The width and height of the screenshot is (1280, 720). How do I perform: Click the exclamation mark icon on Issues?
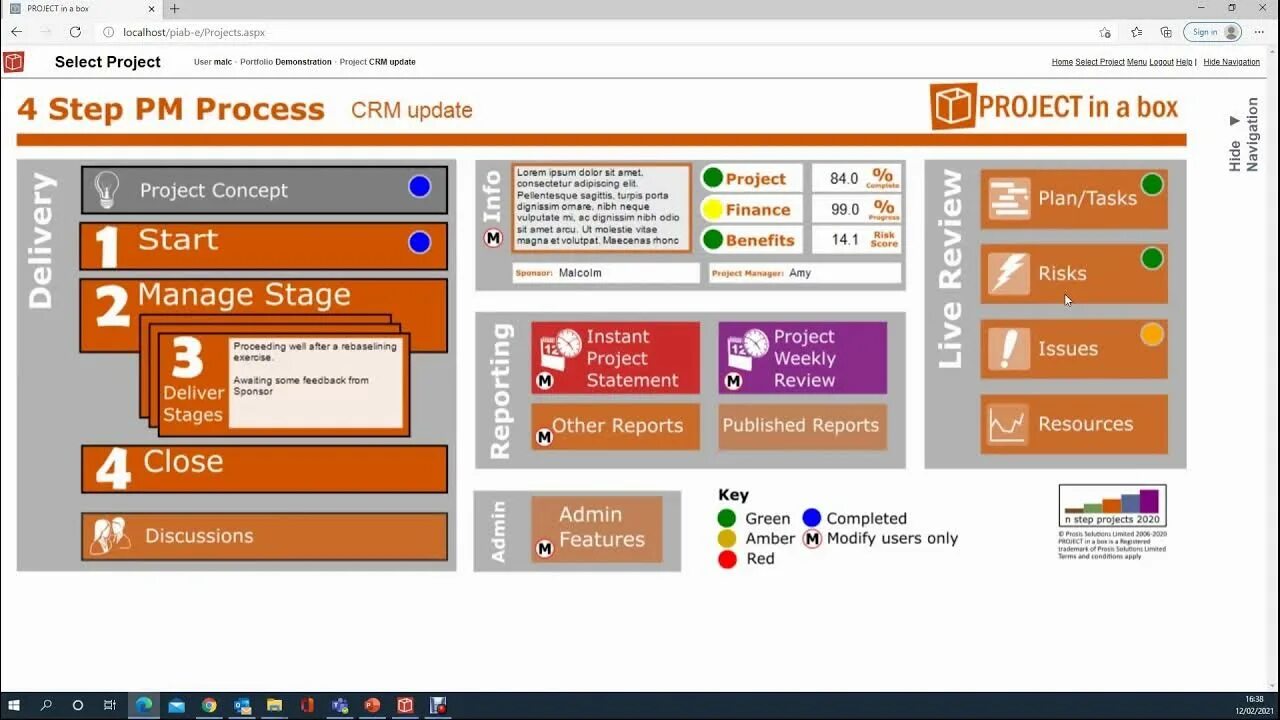[1010, 349]
